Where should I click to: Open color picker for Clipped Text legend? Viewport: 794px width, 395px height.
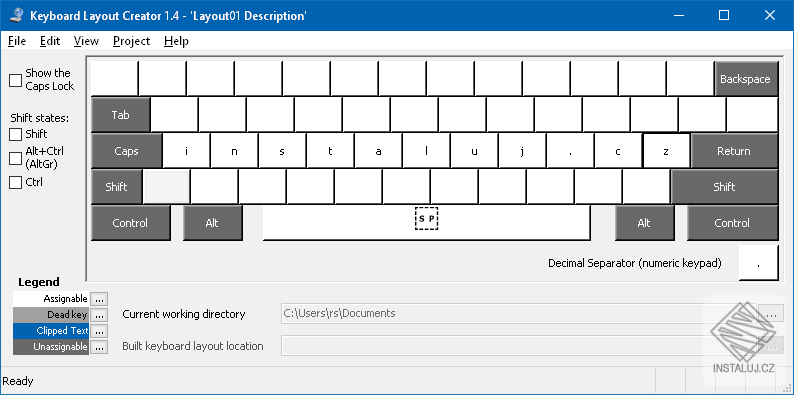[99, 331]
